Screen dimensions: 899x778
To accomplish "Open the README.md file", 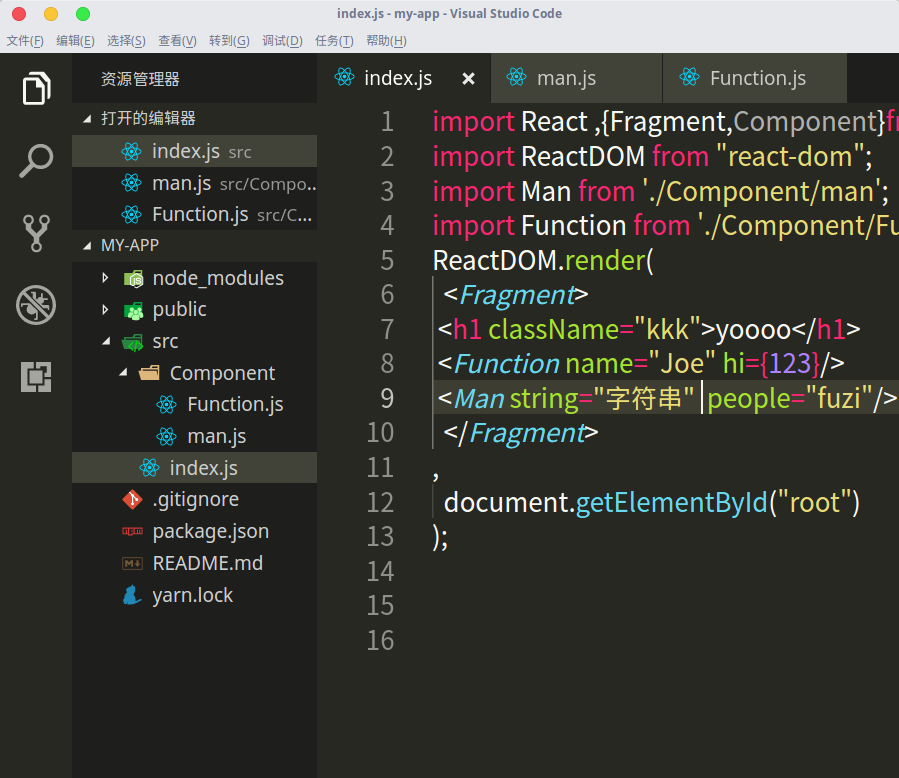I will pos(194,563).
